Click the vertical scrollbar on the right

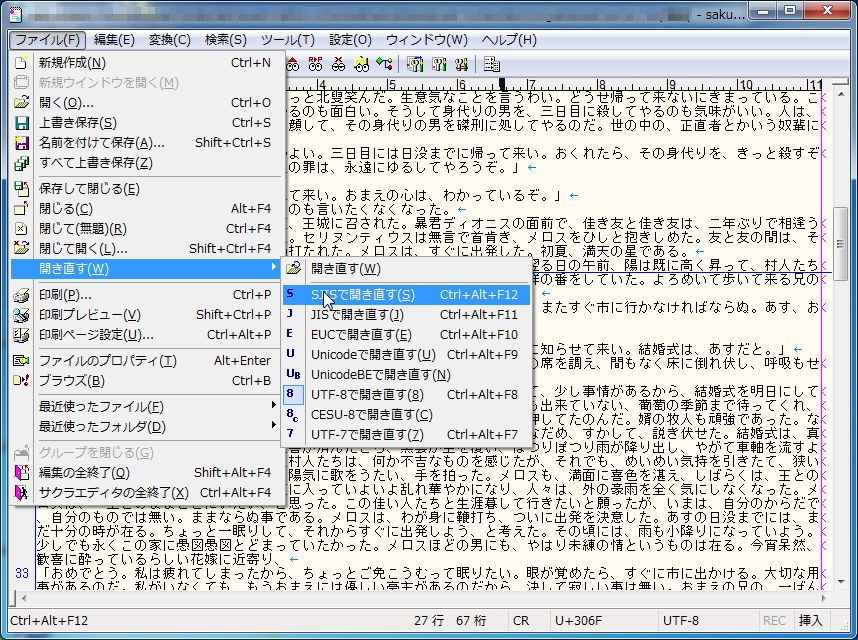click(840, 300)
